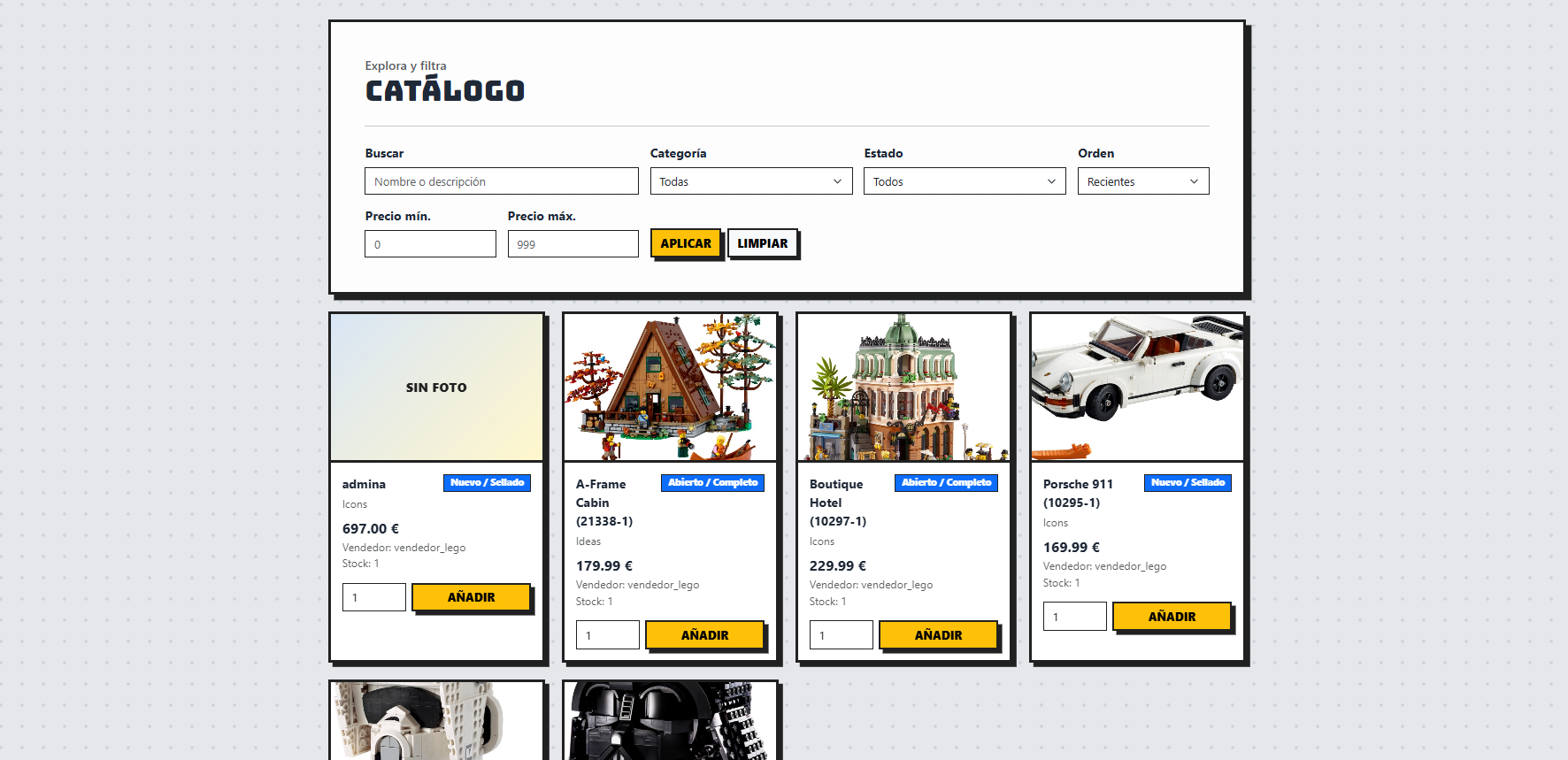This screenshot has width=1568, height=760.
Task: Apply filters with the APLICAR button
Action: (x=686, y=243)
